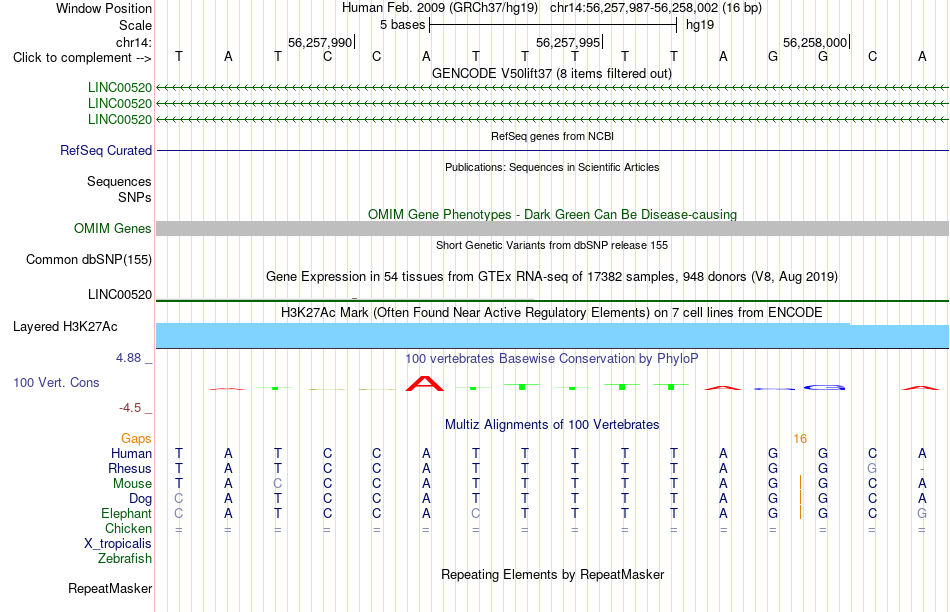Click the Common dbSNP(155) label
Screen dimensions: 950x612
[x=89, y=259]
